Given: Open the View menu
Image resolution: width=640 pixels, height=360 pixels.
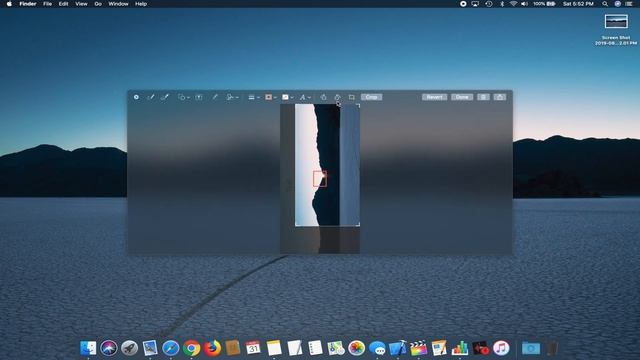Looking at the screenshot, I should [81, 4].
